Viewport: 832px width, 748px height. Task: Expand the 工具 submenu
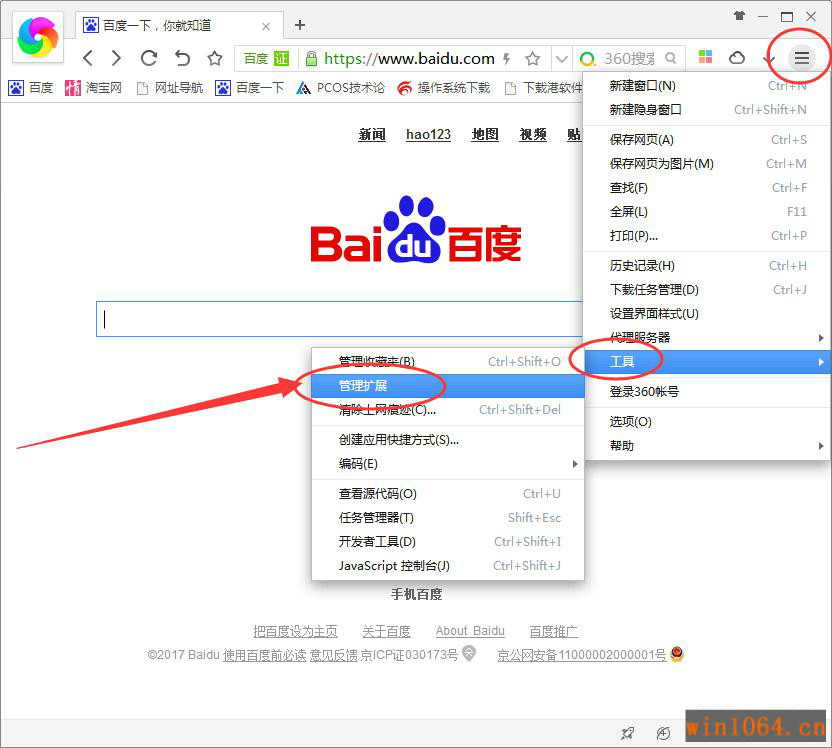click(x=707, y=362)
